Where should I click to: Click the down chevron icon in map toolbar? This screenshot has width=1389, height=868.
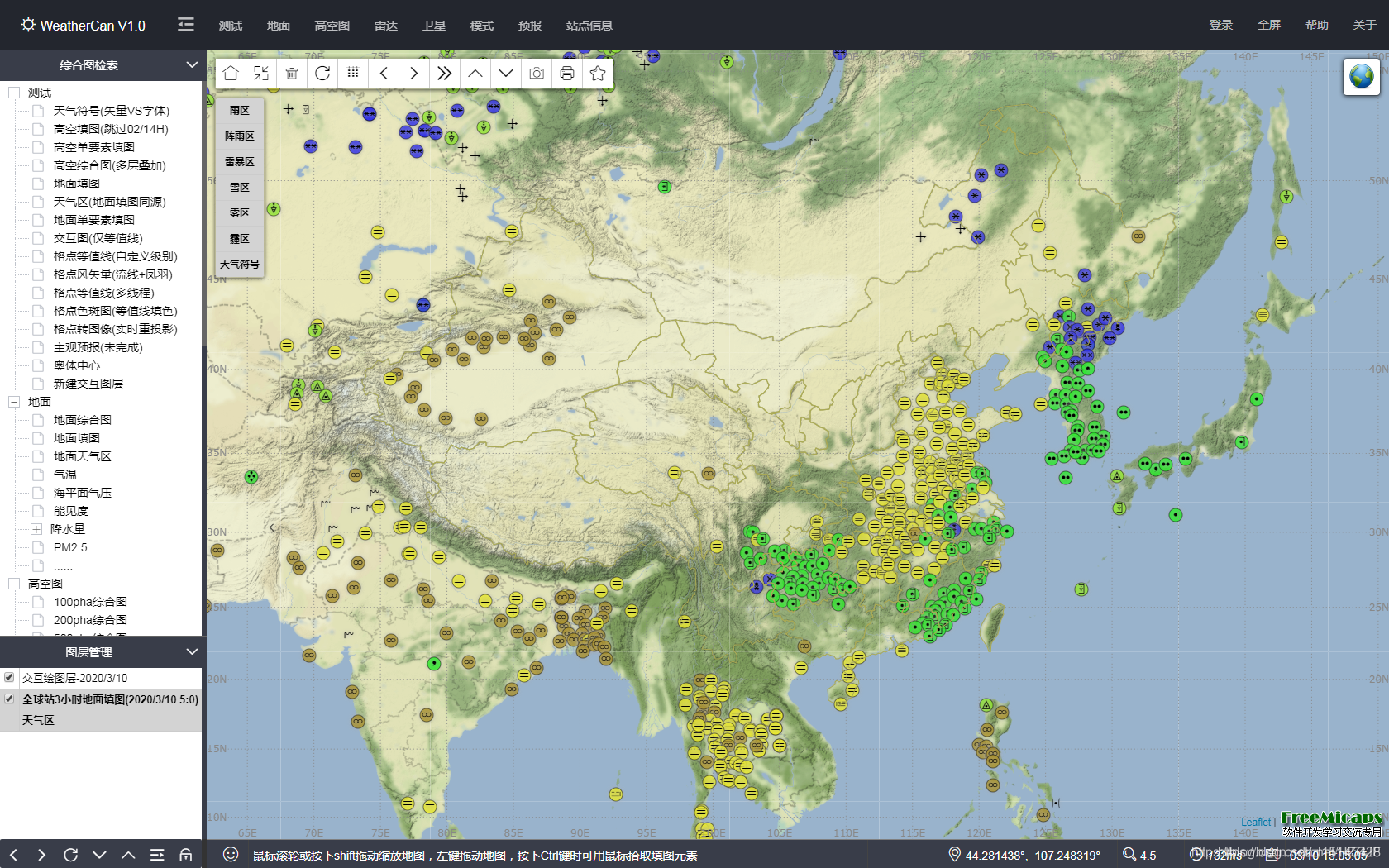[506, 74]
